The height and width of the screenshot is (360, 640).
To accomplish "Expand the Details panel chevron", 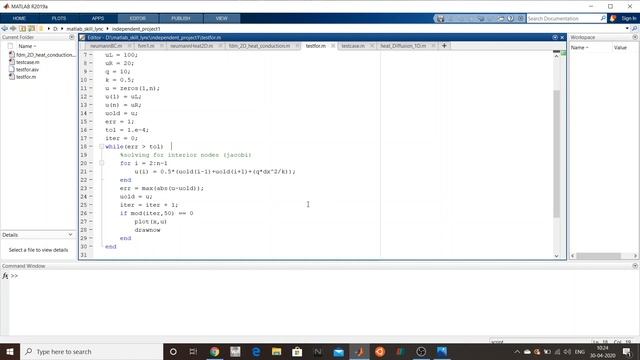I will pyautogui.click(x=71, y=235).
